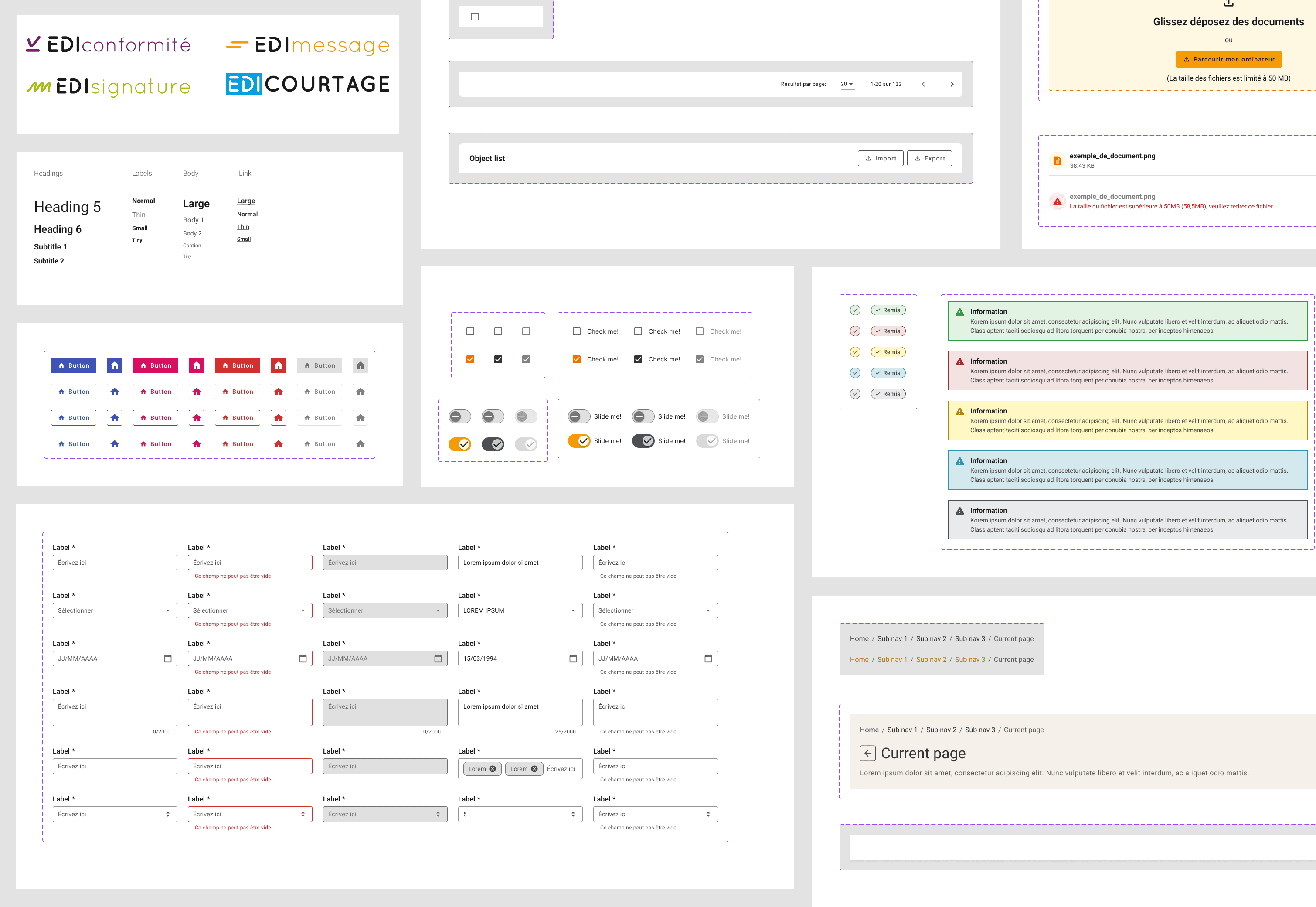This screenshot has height=907, width=1316.
Task: Uncheck the black checked checkbox without label
Action: 498,359
